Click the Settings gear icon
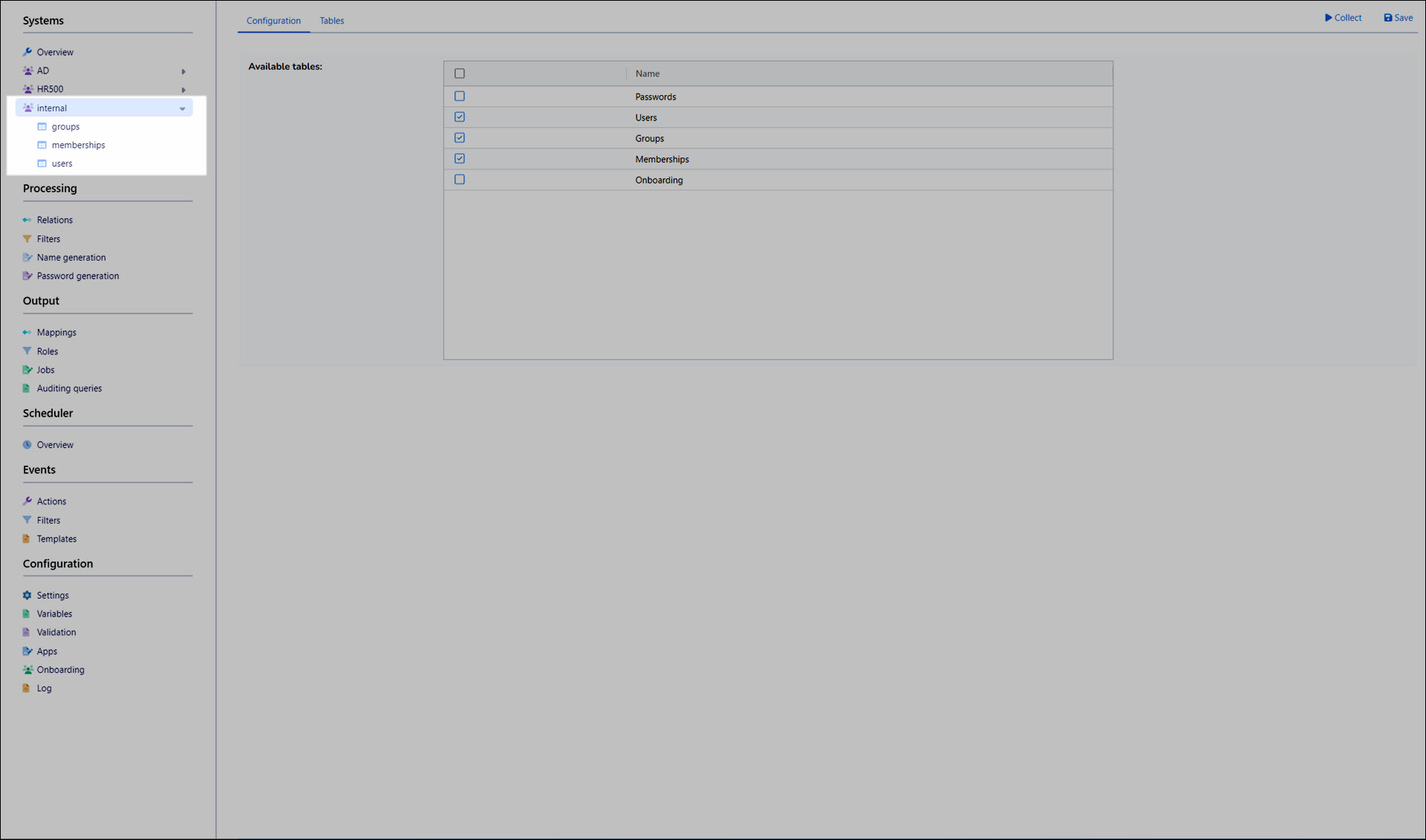Viewport: 1426px width, 840px height. [x=27, y=596]
